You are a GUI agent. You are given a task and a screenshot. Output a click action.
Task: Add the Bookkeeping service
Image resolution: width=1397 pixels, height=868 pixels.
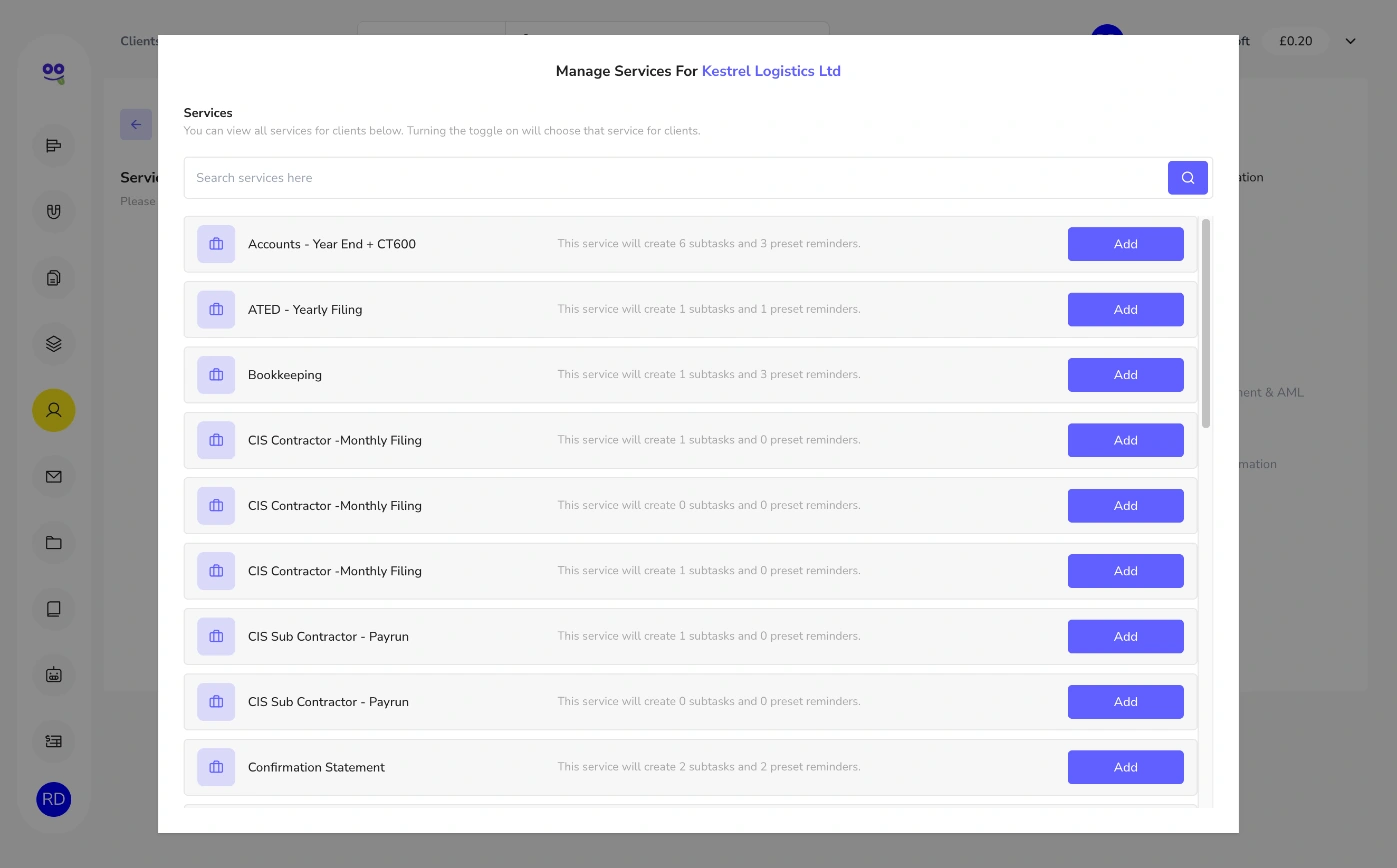pos(1125,375)
